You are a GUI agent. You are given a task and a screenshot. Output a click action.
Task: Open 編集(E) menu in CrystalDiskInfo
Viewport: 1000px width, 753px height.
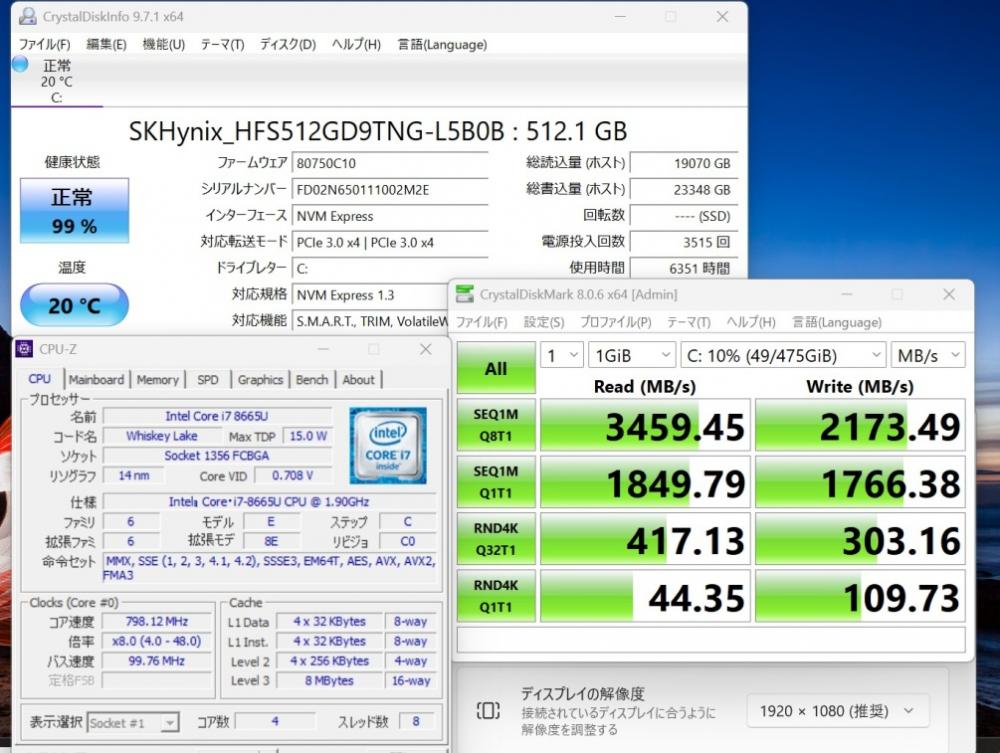pyautogui.click(x=106, y=44)
